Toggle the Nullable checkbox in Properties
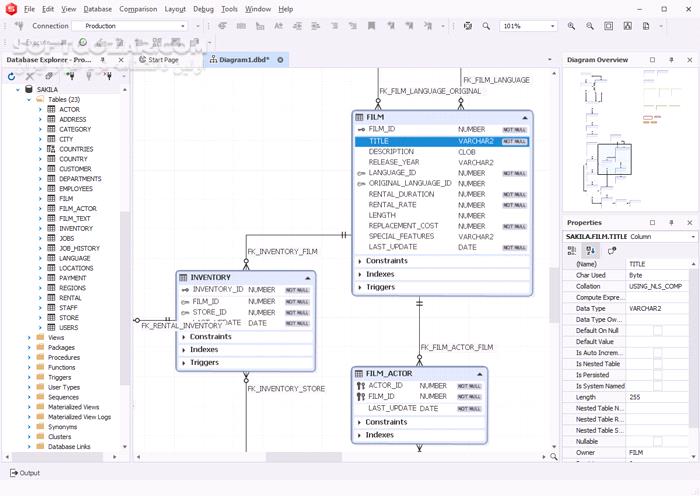Screen dimensions: 700x496 coord(658,442)
